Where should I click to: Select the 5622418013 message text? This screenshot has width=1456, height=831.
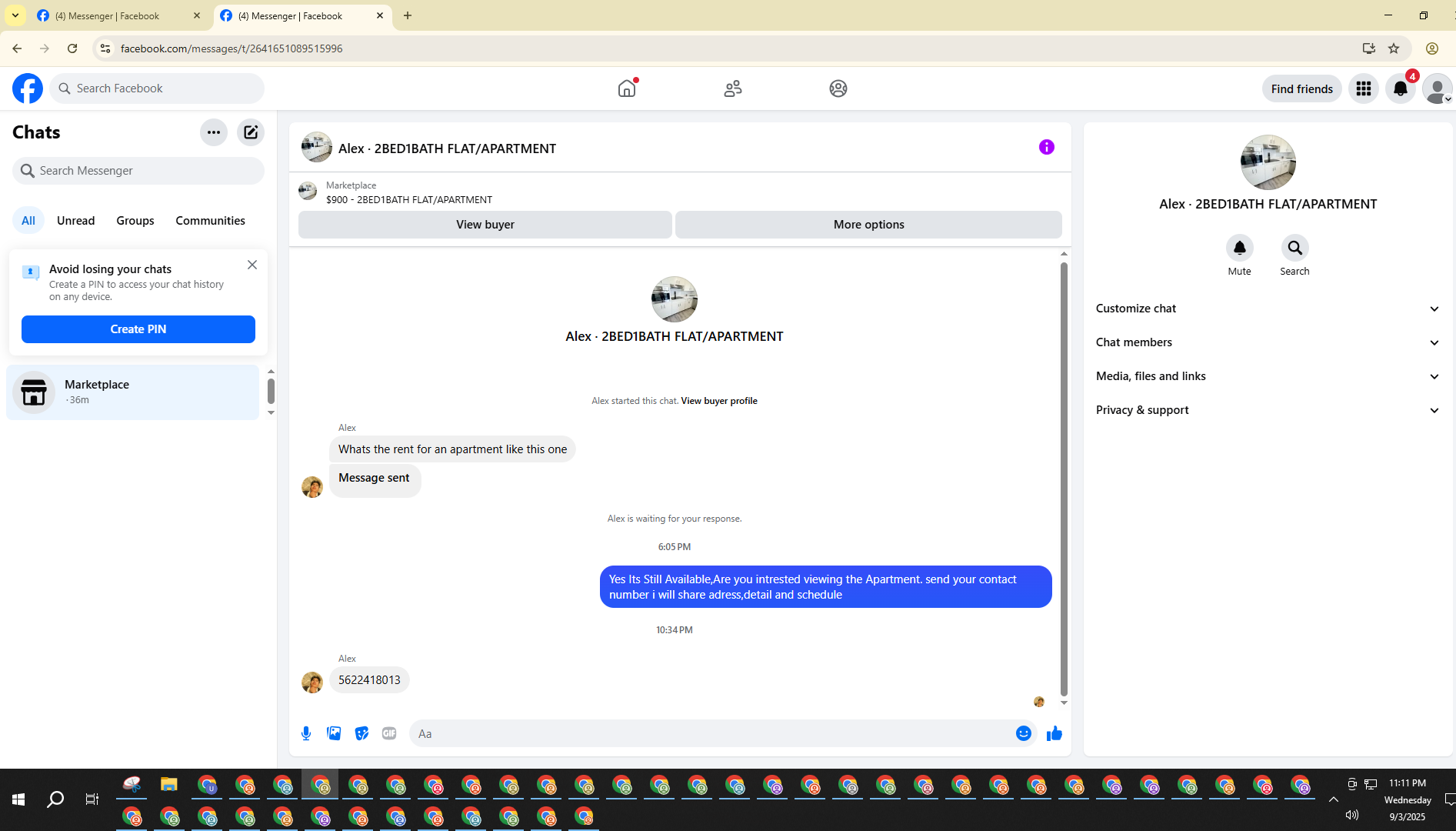point(369,680)
